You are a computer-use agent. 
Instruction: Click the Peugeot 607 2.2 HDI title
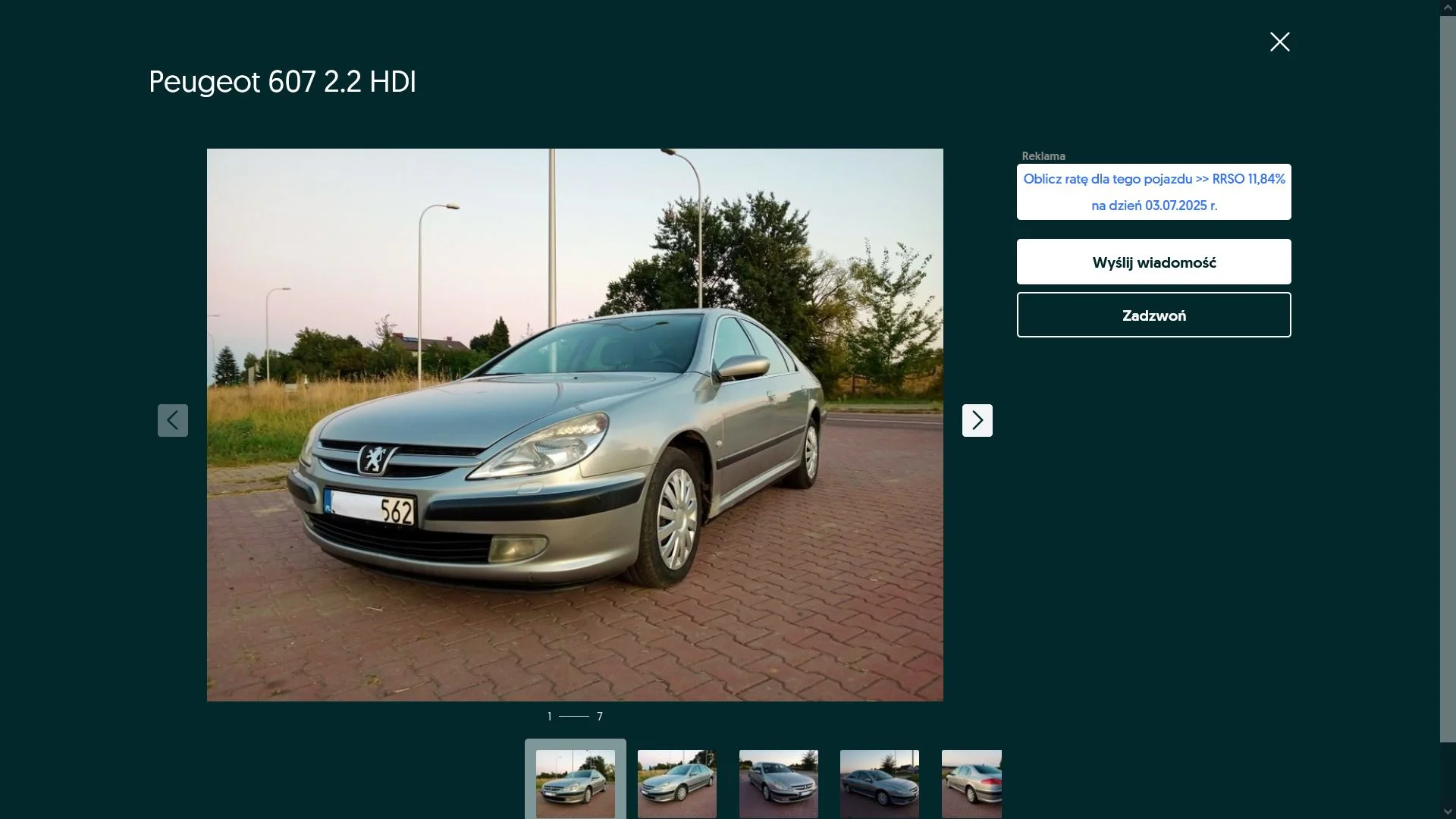pyautogui.click(x=282, y=82)
